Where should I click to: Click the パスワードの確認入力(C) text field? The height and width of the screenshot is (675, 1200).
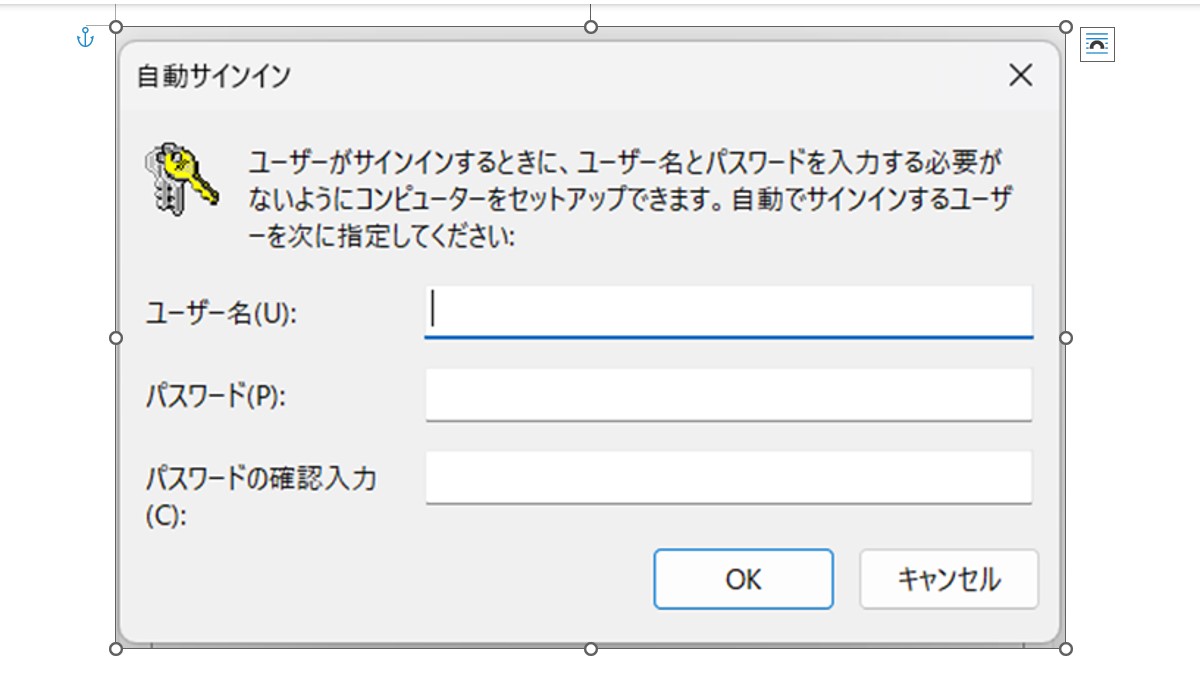point(729,478)
